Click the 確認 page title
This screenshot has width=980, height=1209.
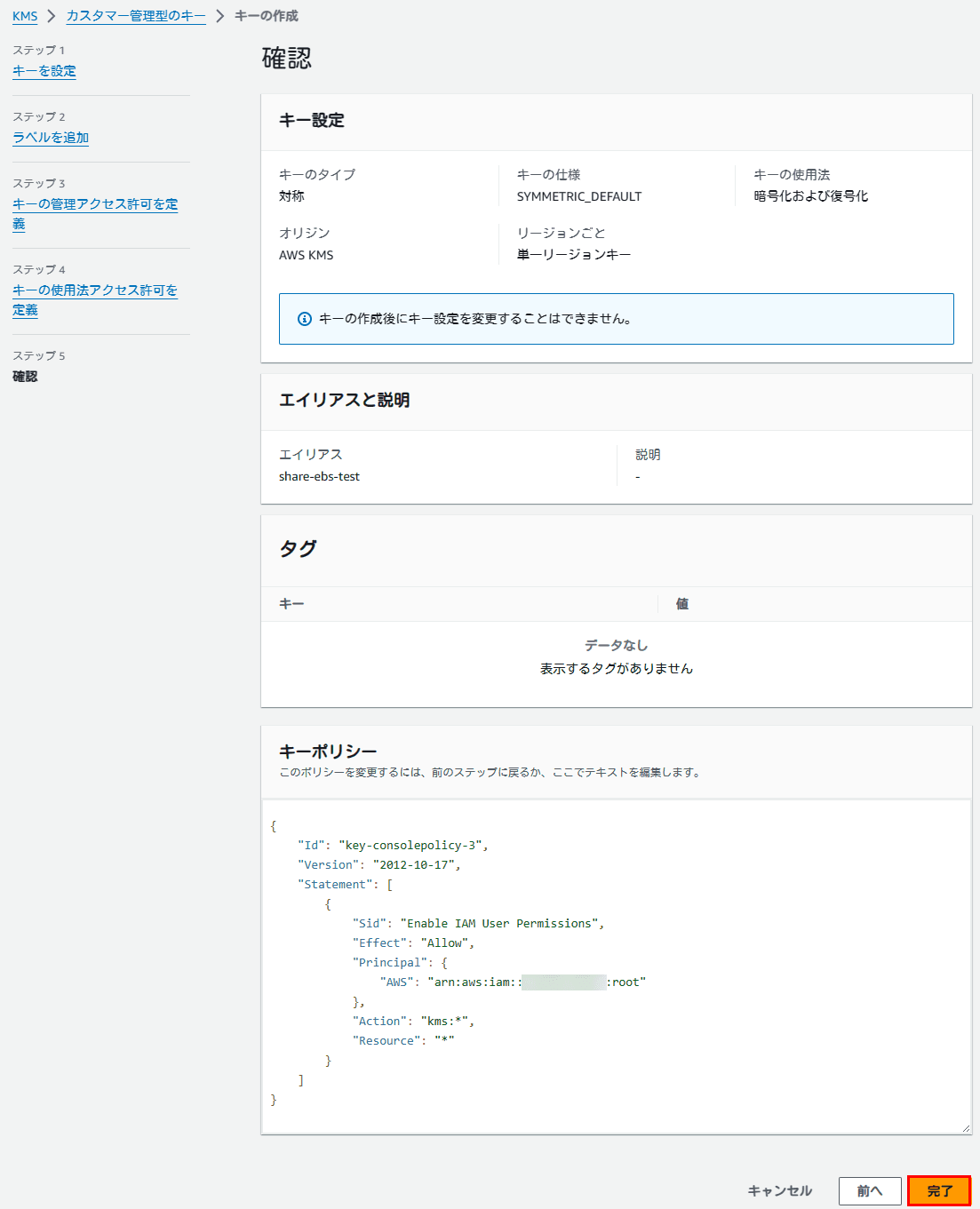(287, 59)
